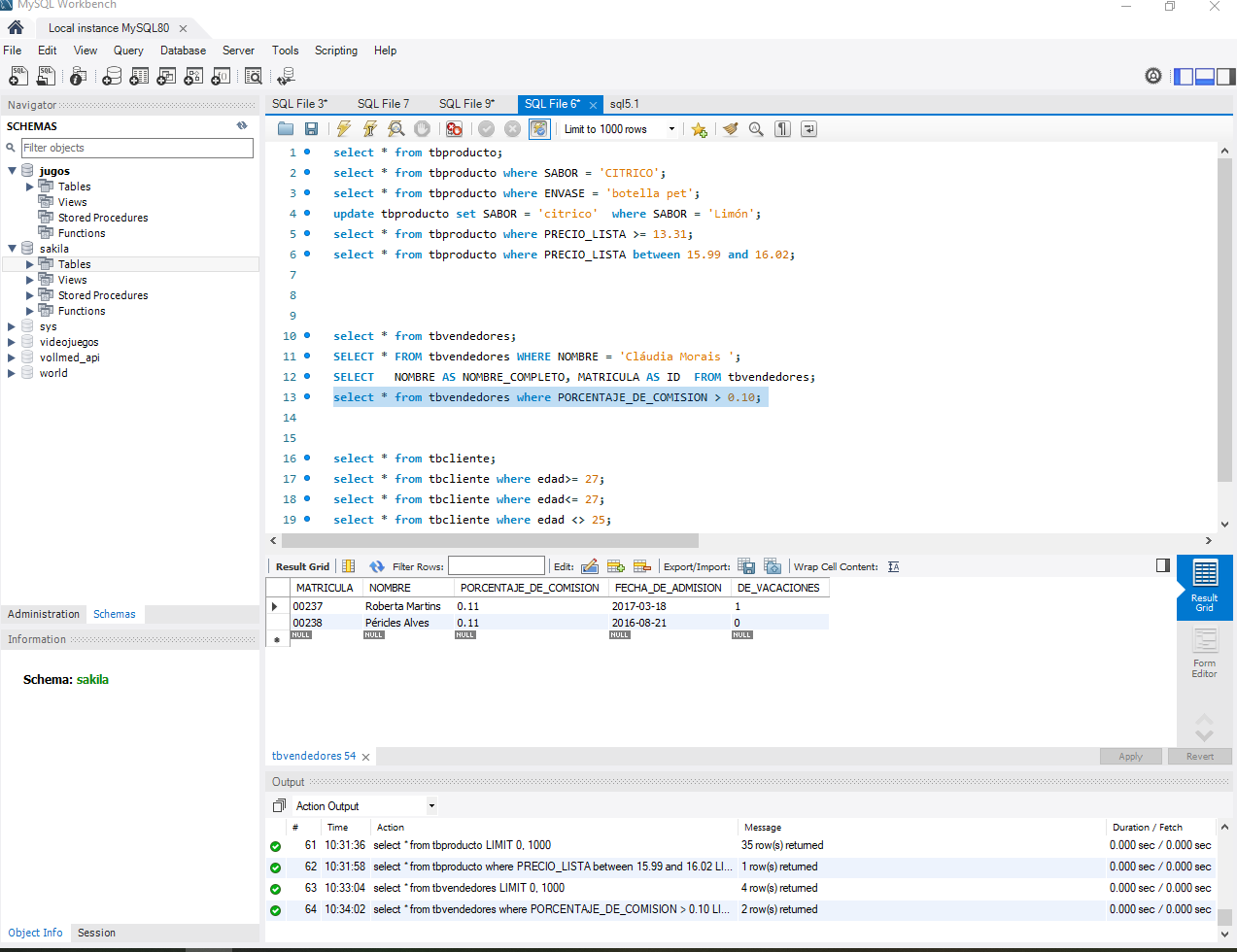Rollback the current transaction

point(513,128)
